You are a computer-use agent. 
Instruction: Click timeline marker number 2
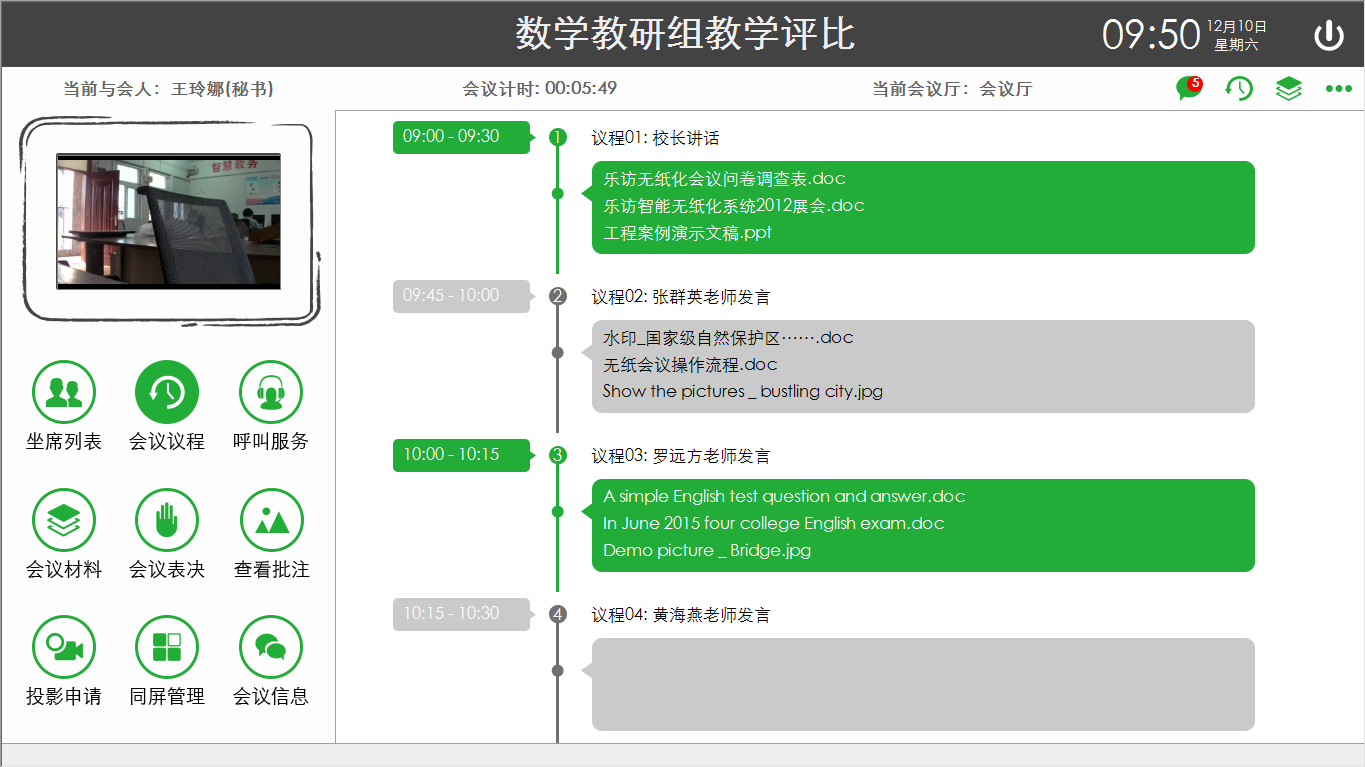(558, 296)
